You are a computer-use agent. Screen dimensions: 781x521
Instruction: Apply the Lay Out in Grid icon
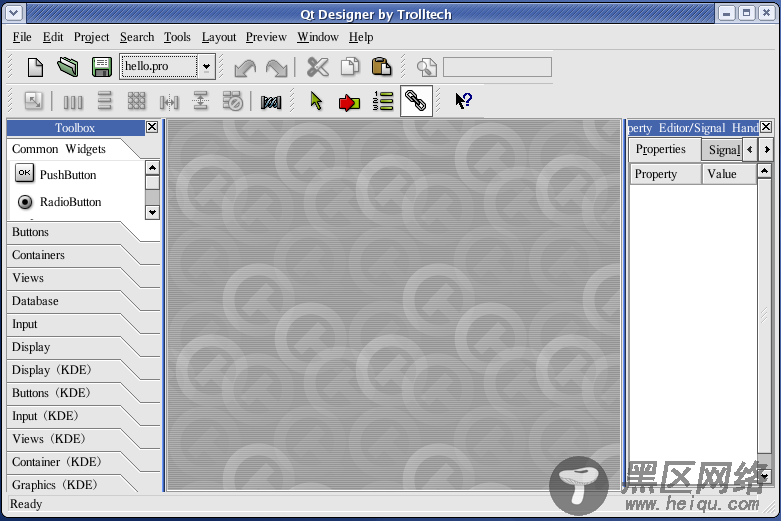click(136, 101)
